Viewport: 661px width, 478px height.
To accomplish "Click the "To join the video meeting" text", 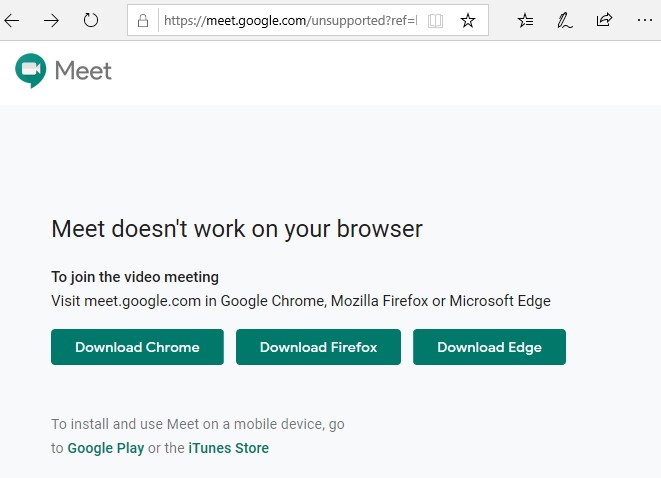I will pos(135,277).
